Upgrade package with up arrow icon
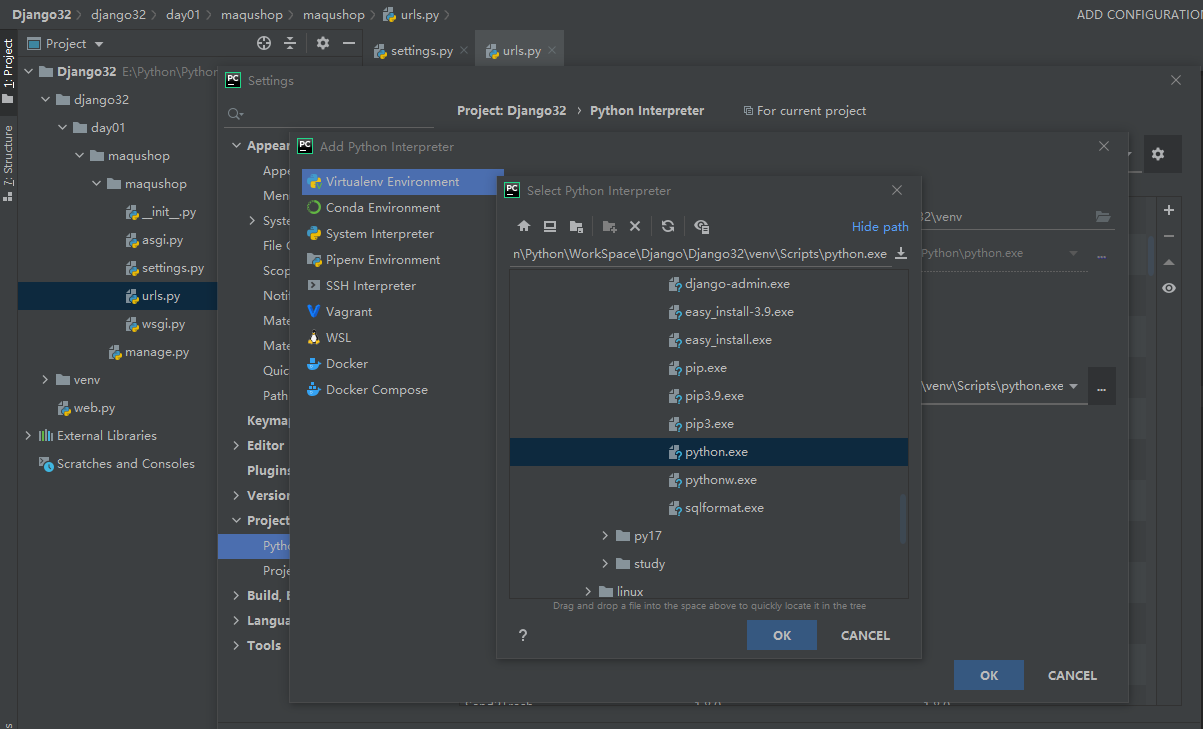The height and width of the screenshot is (729, 1203). point(1169,262)
